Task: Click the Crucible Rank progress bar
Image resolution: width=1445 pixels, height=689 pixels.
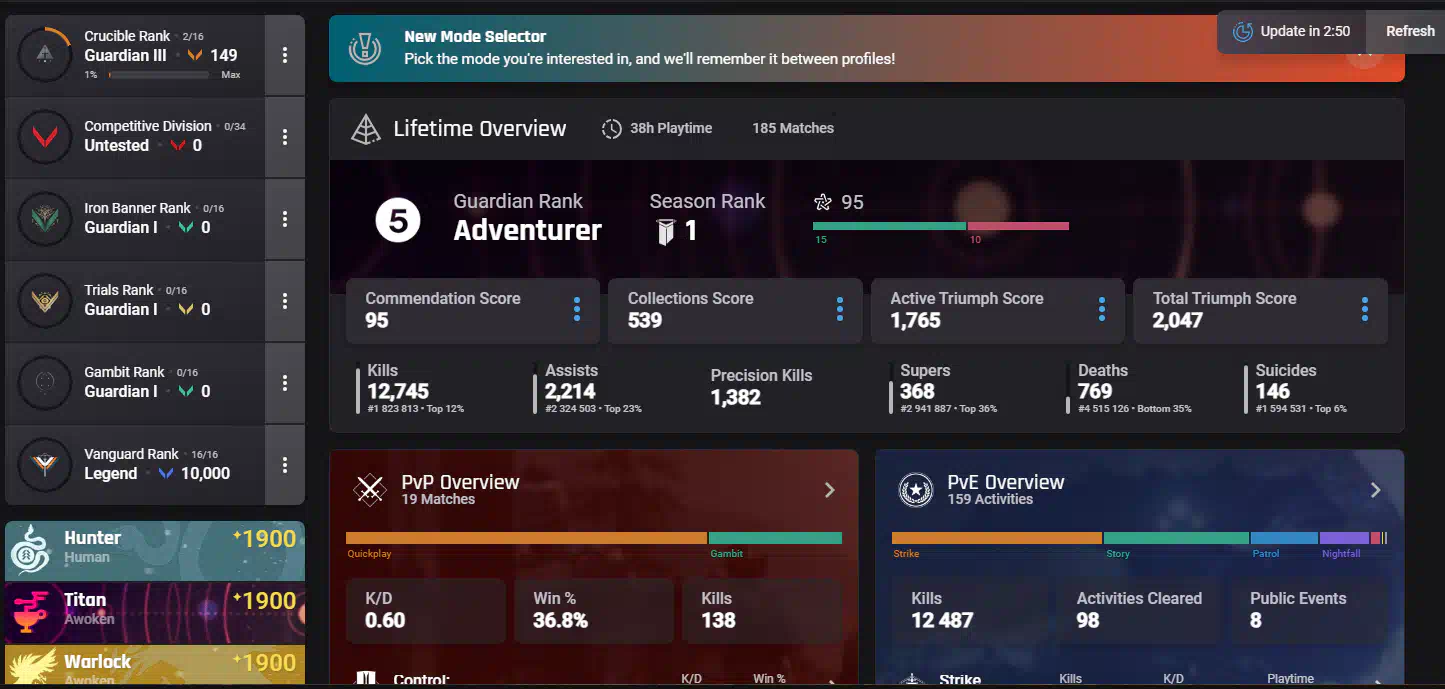Action: [x=159, y=75]
